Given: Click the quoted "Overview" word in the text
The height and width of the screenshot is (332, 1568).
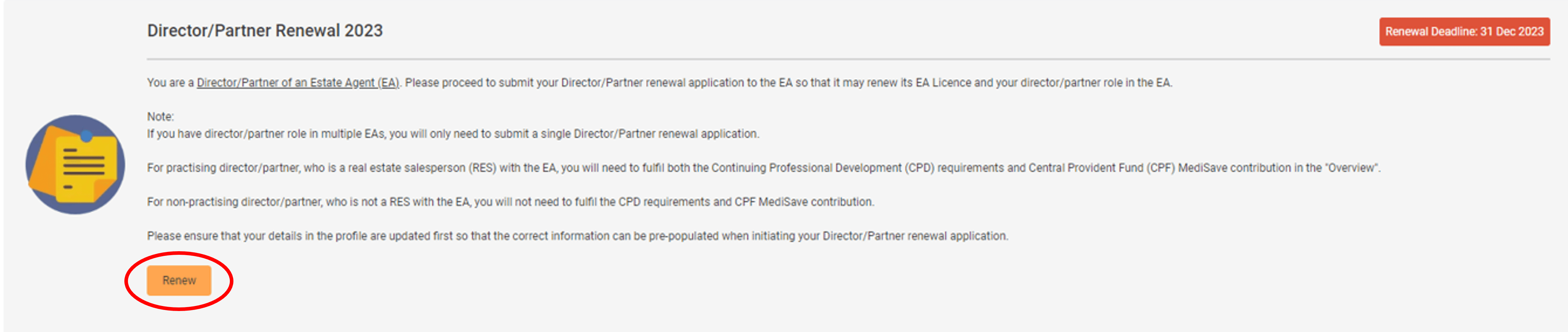Looking at the screenshot, I should [1351, 168].
